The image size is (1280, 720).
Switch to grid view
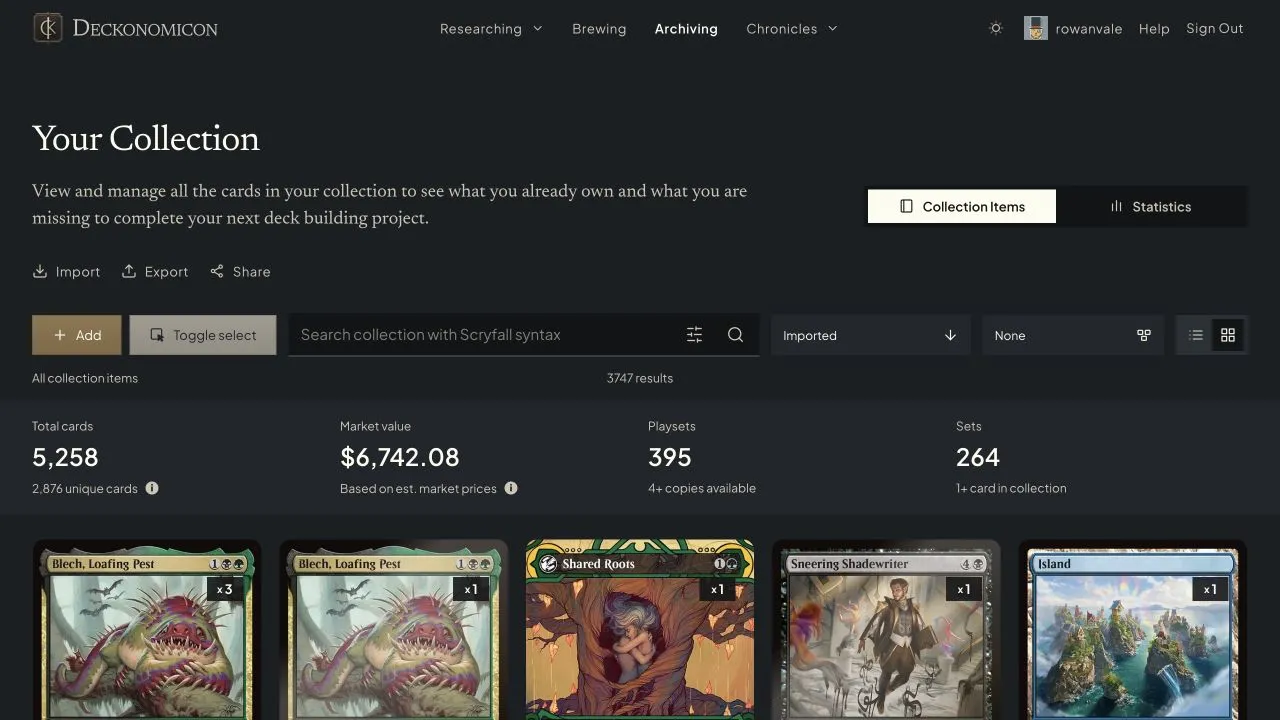point(1228,335)
